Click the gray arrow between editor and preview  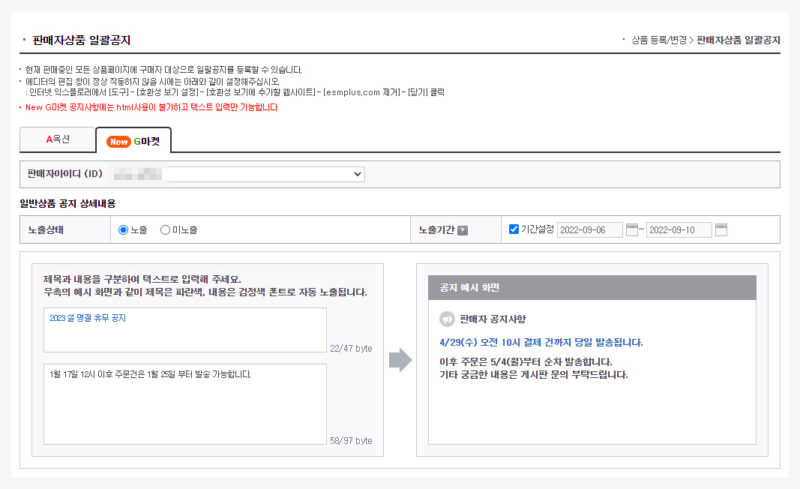tap(400, 360)
